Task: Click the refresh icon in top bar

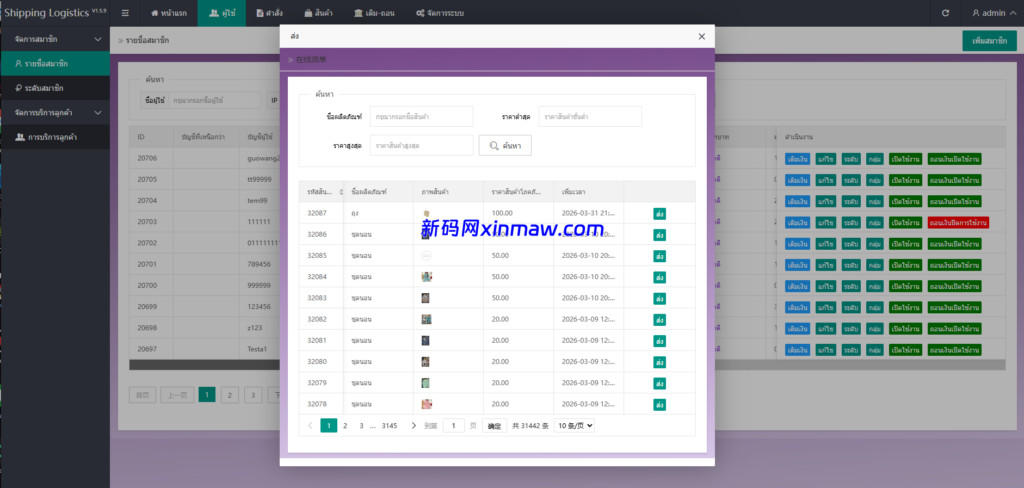Action: (945, 13)
